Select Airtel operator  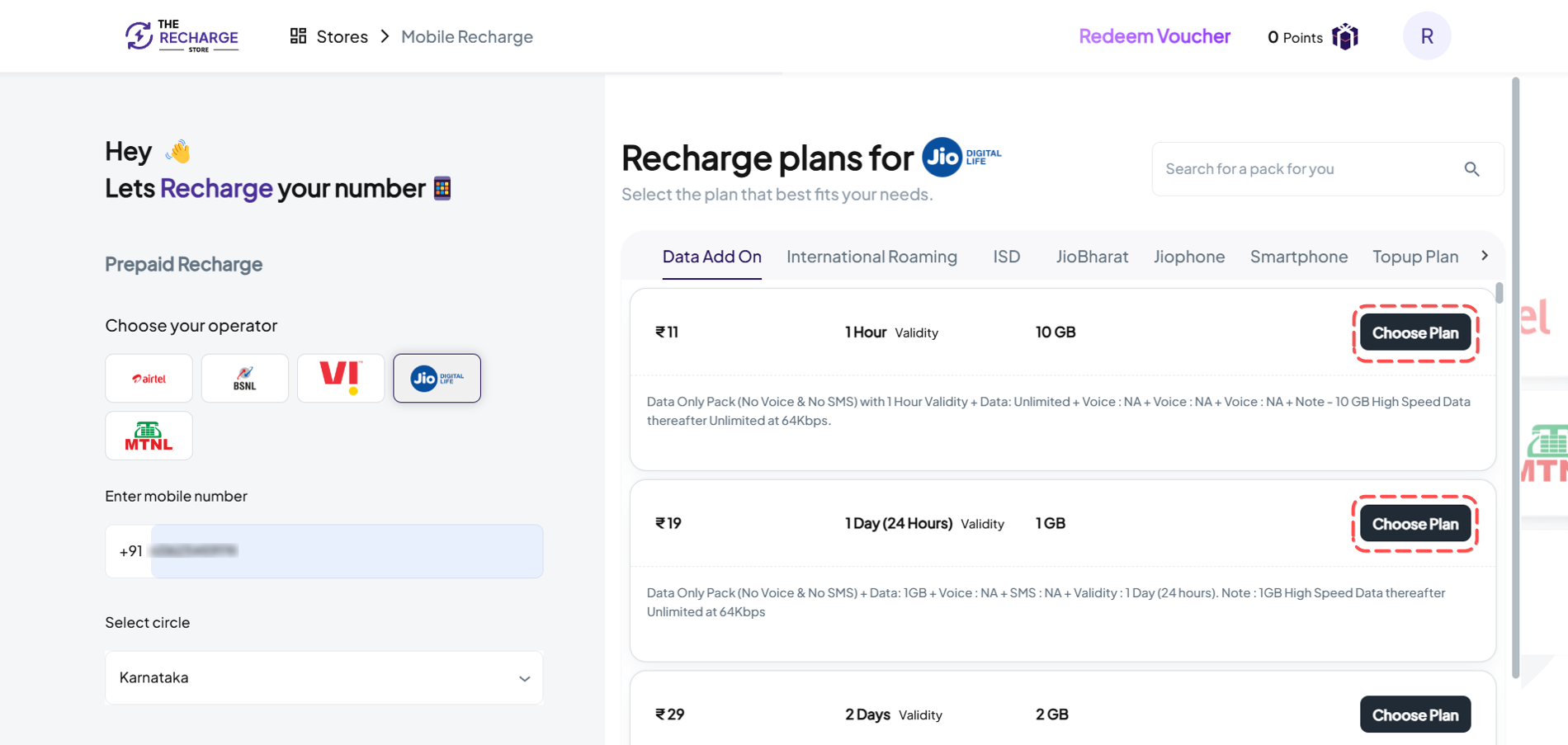click(x=149, y=378)
